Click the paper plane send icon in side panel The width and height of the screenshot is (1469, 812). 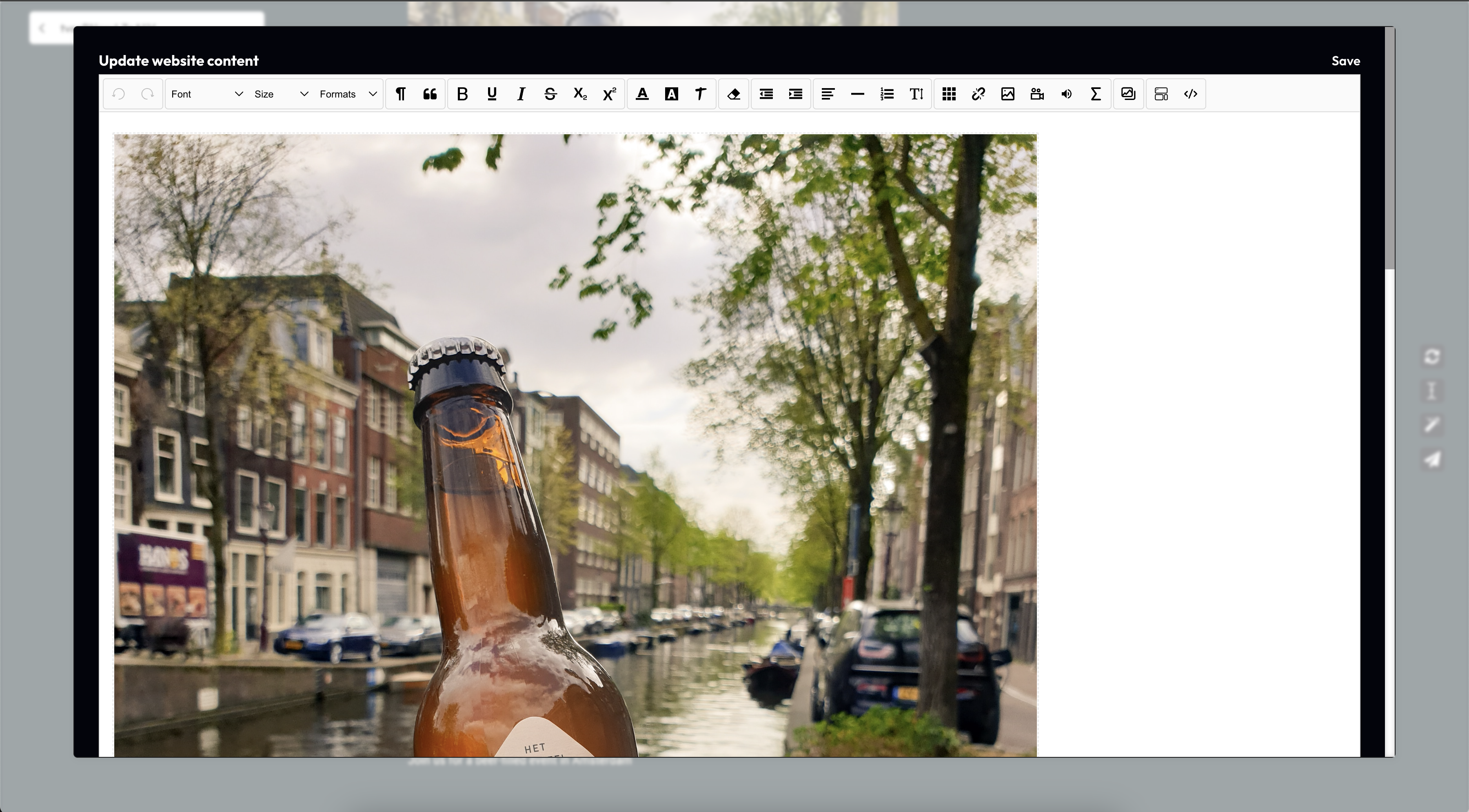click(1432, 459)
